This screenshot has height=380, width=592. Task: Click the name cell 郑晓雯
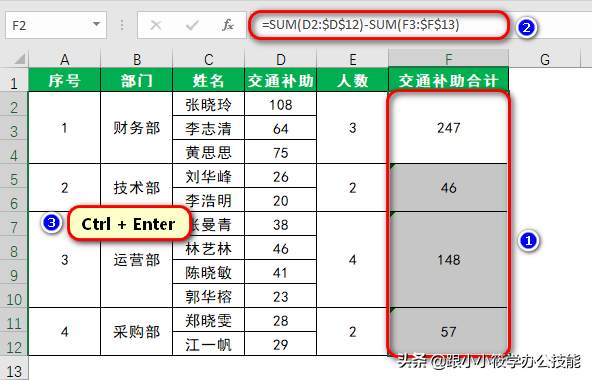pyautogui.click(x=208, y=320)
